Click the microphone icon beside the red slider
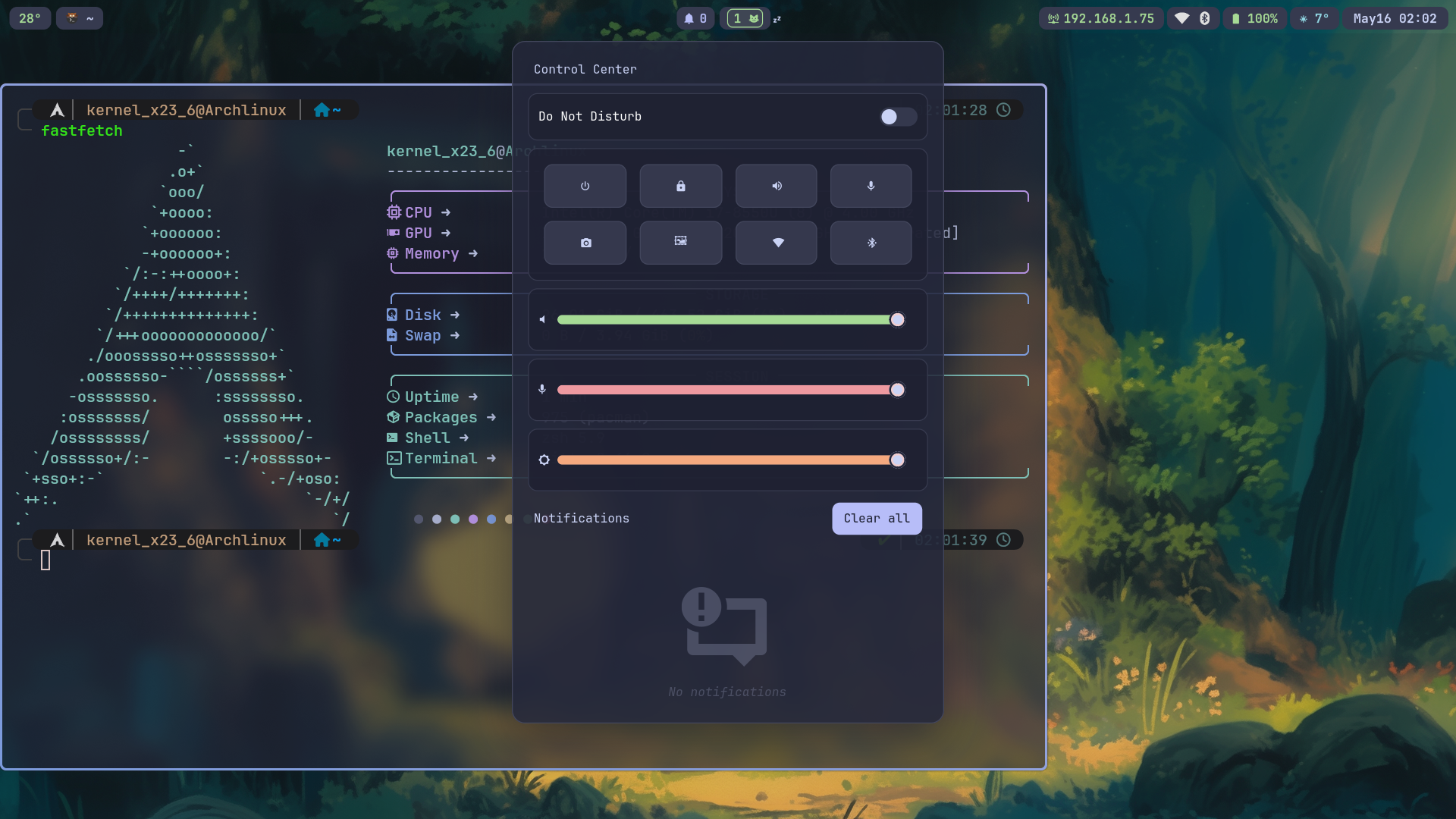Viewport: 1456px width, 819px height. (x=542, y=390)
